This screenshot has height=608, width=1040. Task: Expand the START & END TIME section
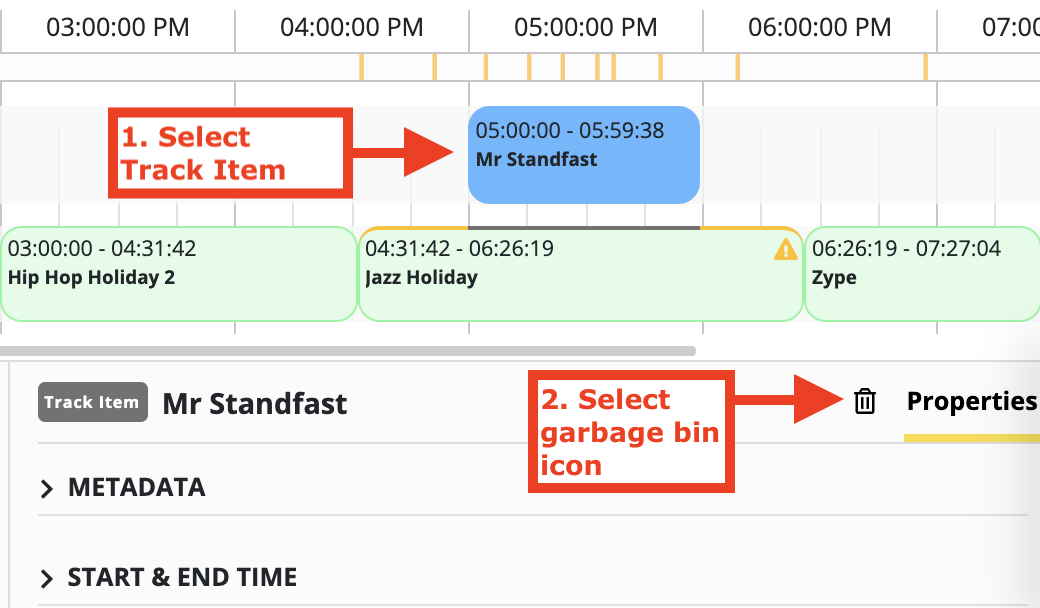(182, 578)
